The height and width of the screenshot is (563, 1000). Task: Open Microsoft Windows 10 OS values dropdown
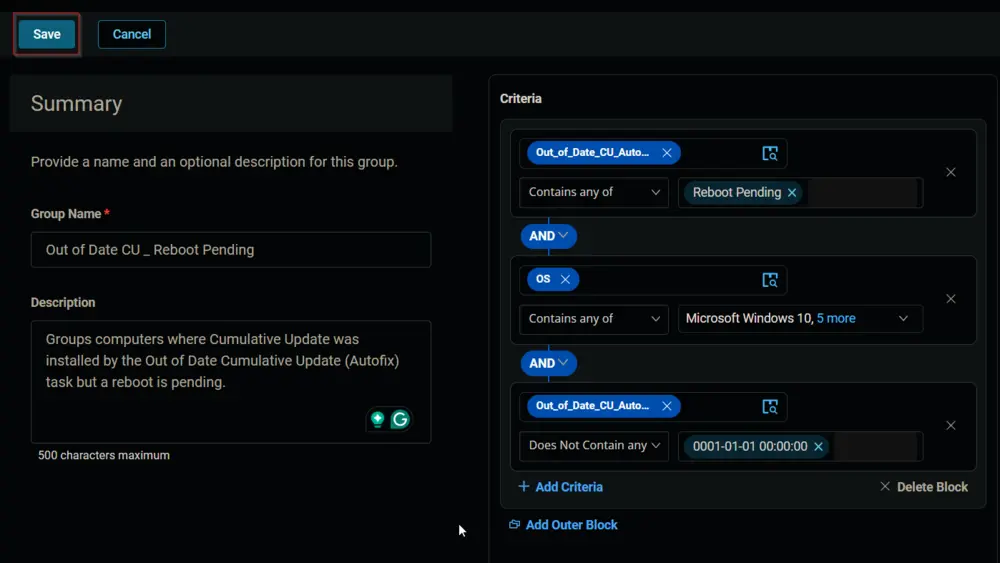coord(800,319)
